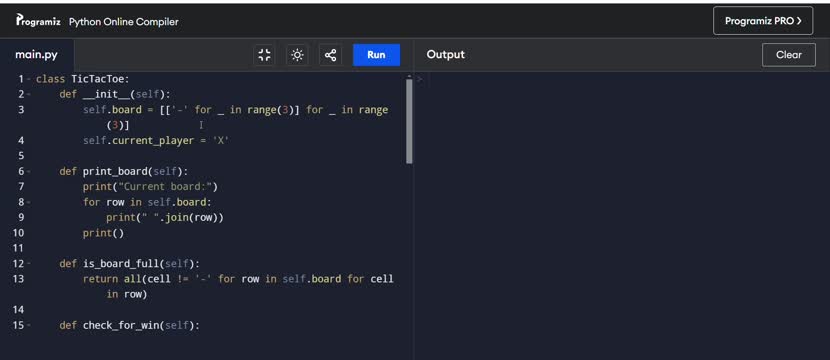Screen dimensions: 830x360
Task: Click the Programiz logo
Action: pyautogui.click(x=38, y=21)
